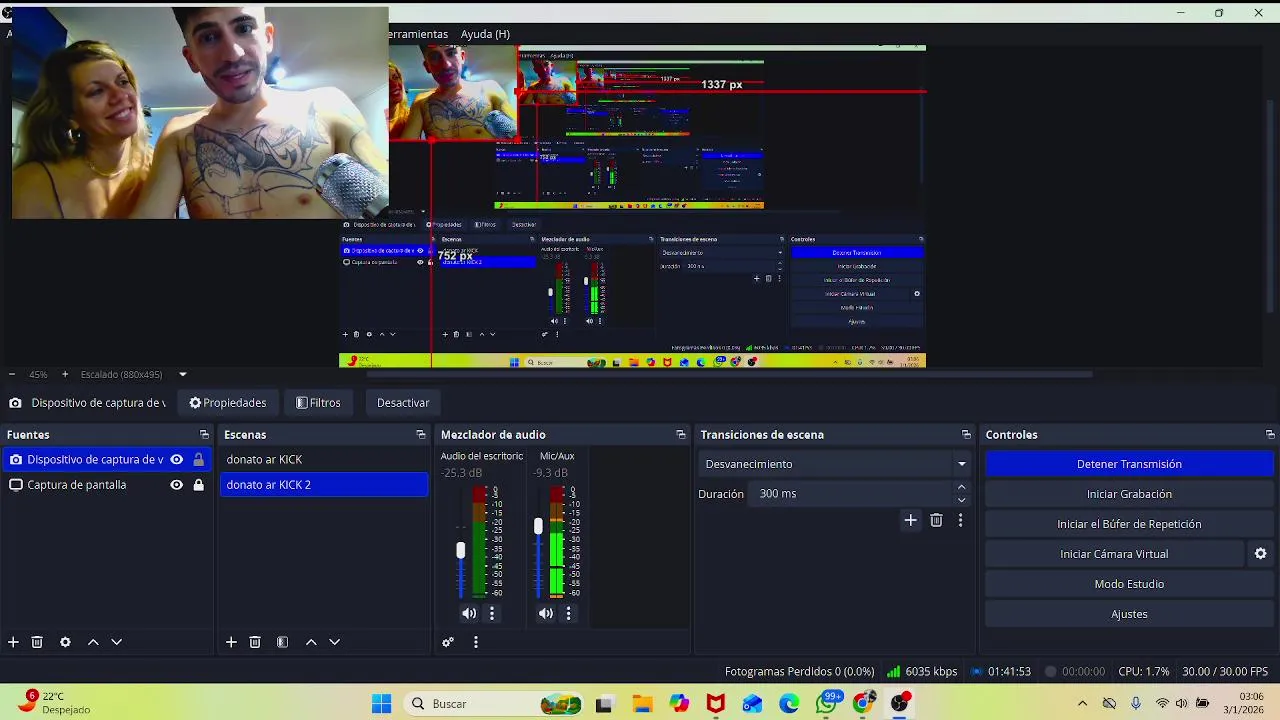Move selected source down in Fuentes
This screenshot has height=720, width=1280.
(116, 642)
